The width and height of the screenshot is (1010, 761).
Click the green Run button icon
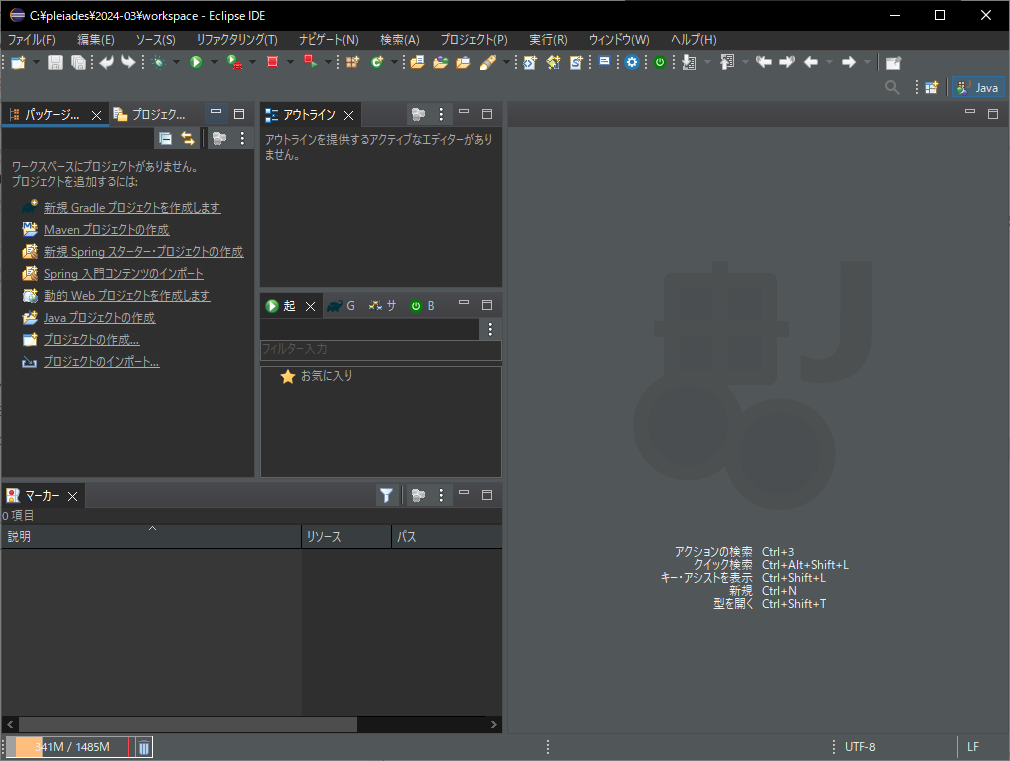click(x=196, y=63)
